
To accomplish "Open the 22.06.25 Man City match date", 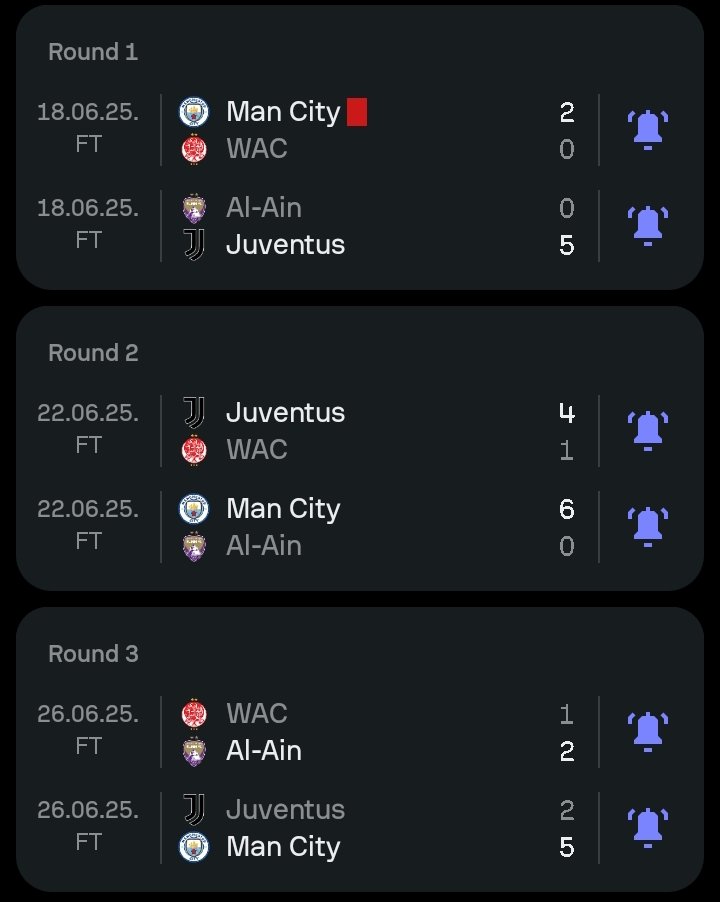I will click(88, 509).
